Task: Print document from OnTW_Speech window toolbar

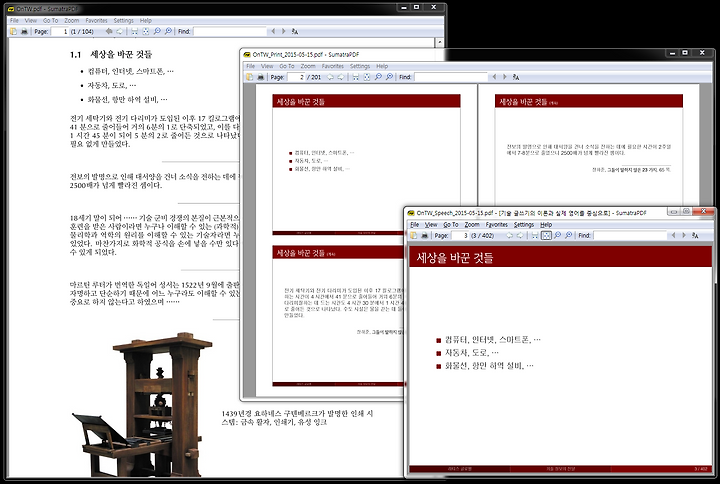Action: coord(424,235)
